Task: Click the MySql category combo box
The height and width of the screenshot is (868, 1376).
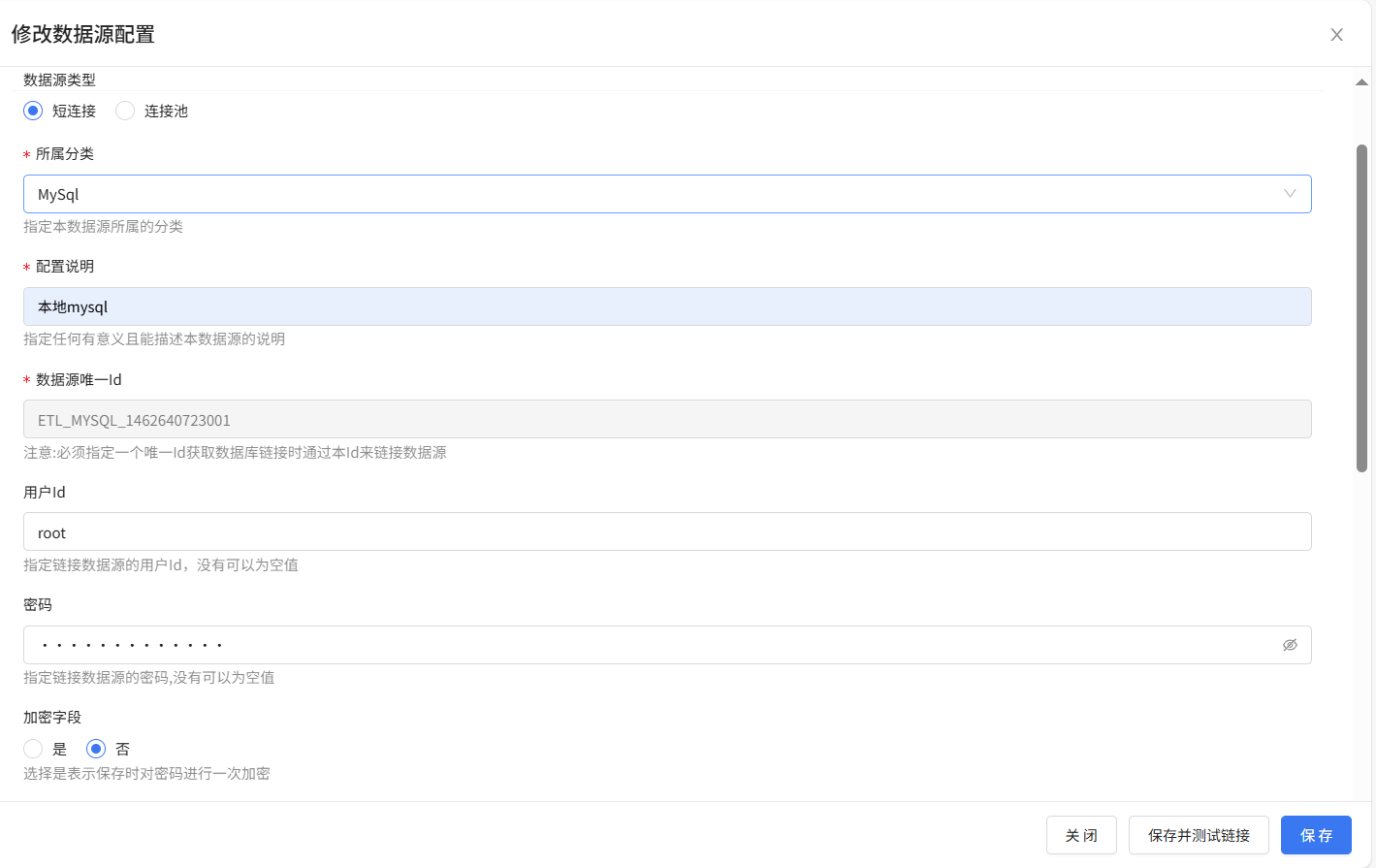Action: point(667,194)
